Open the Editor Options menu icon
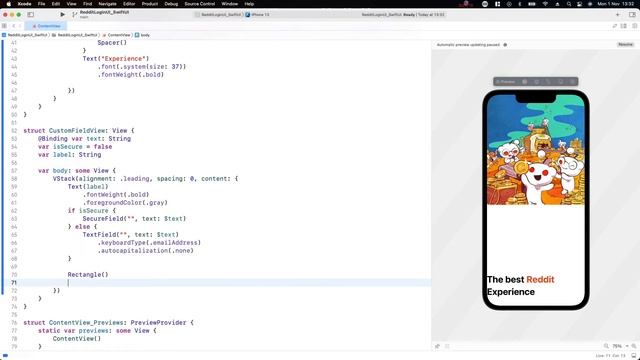Image resolution: width=640 pixels, height=360 pixels. (624, 26)
